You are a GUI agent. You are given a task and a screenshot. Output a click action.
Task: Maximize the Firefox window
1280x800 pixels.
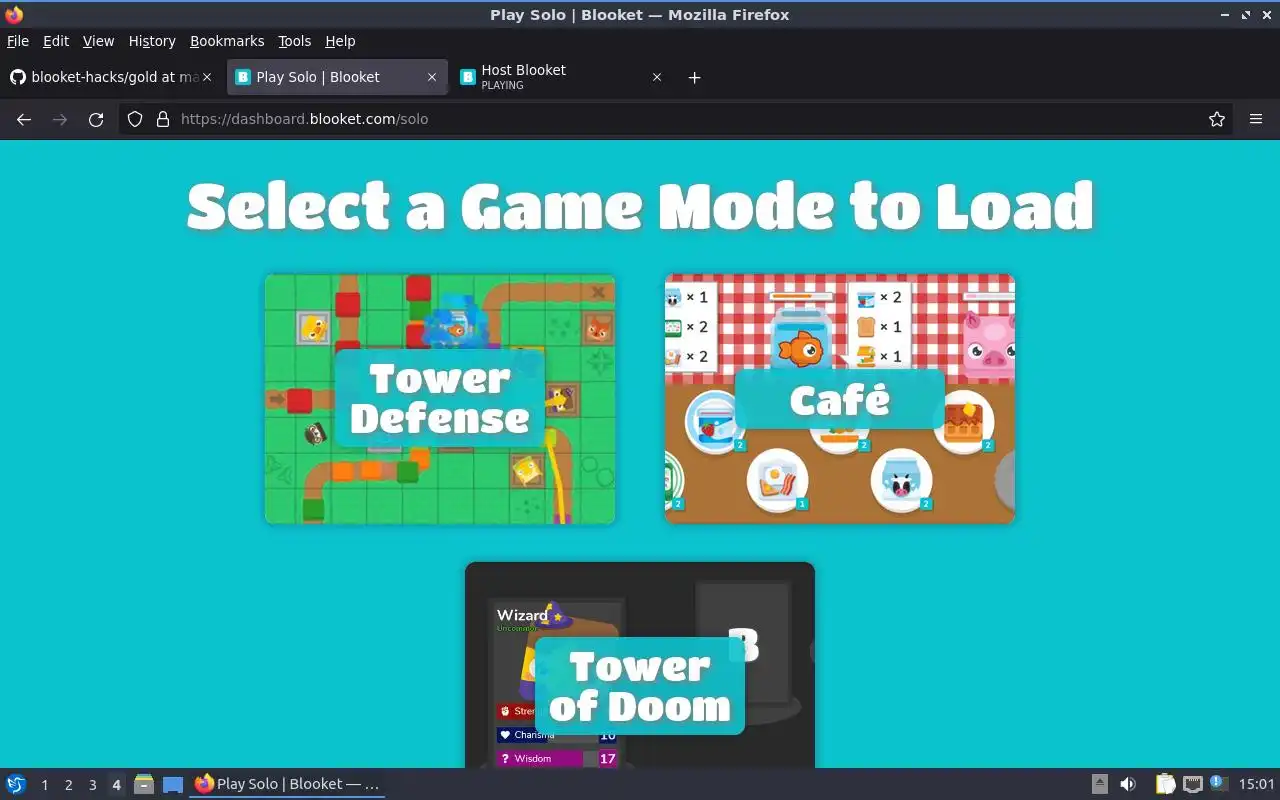pyautogui.click(x=1246, y=15)
